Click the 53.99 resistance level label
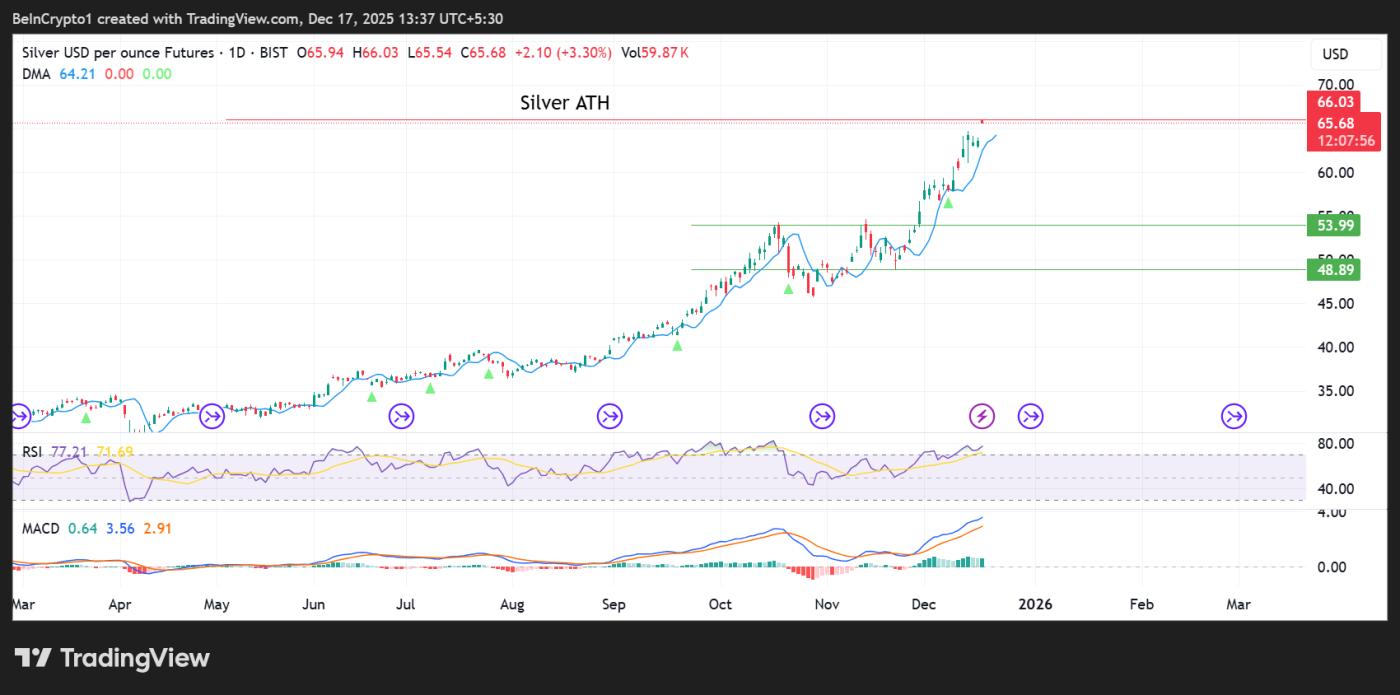This screenshot has height=695, width=1400. click(1334, 226)
